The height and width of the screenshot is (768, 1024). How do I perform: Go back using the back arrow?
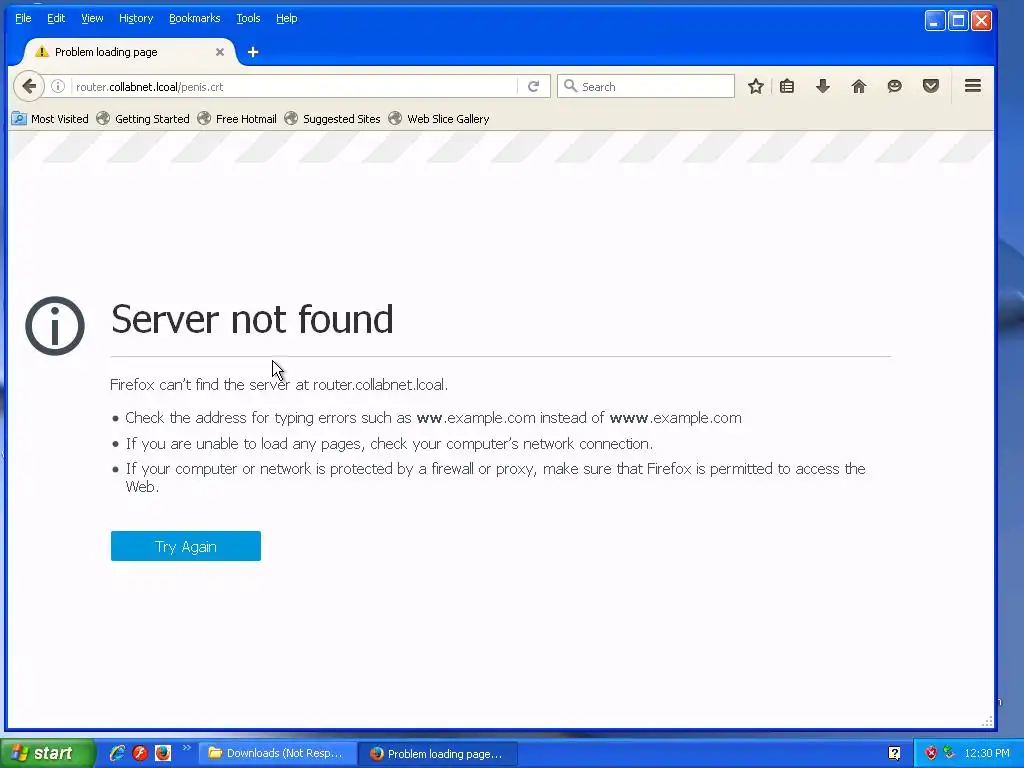(29, 86)
